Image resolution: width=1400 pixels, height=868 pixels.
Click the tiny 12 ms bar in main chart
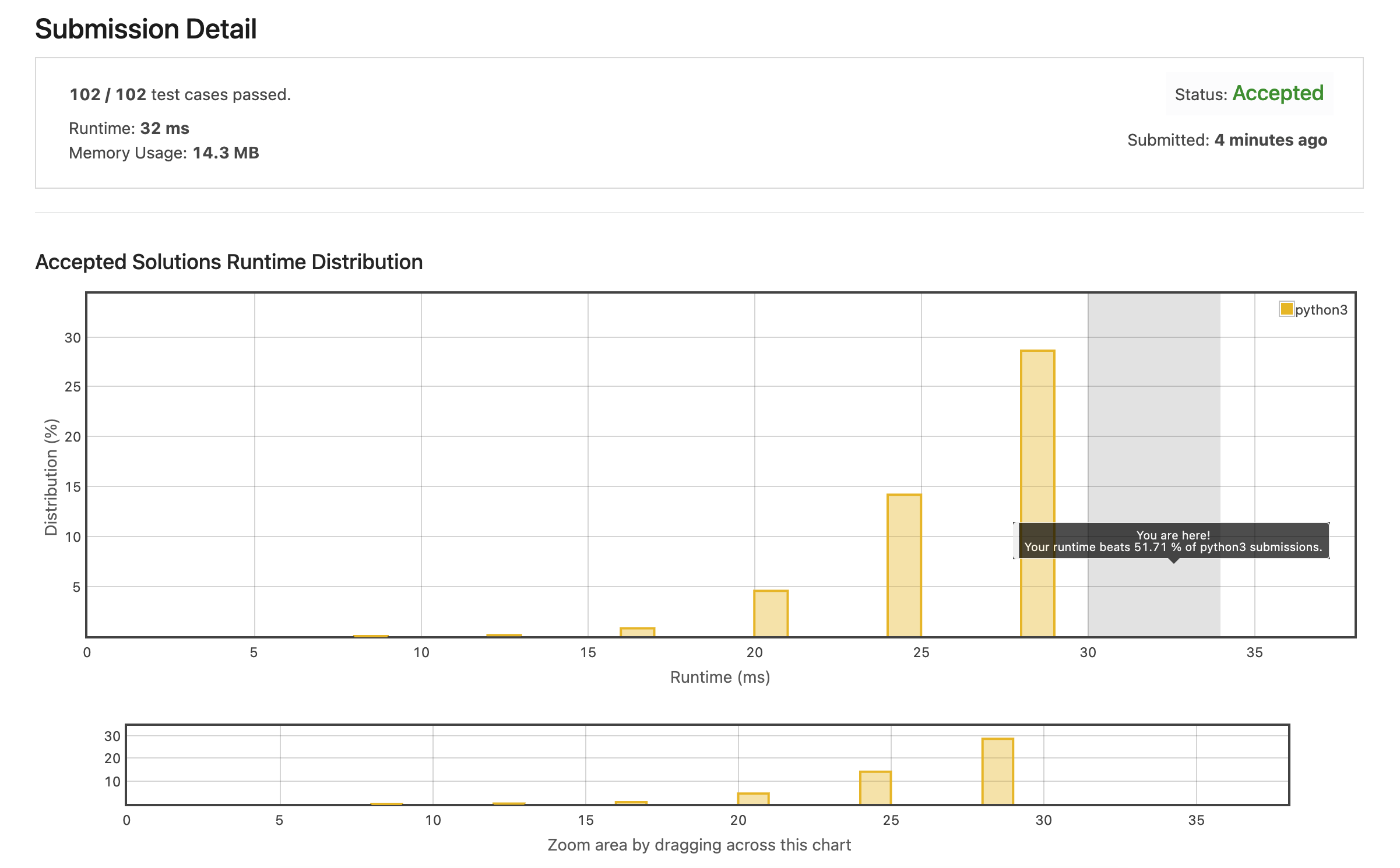click(x=504, y=636)
